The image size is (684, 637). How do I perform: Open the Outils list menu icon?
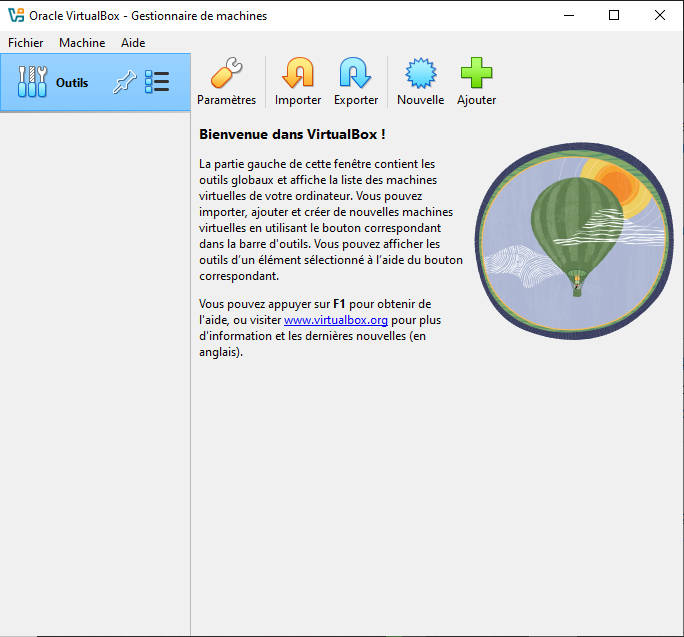click(157, 82)
